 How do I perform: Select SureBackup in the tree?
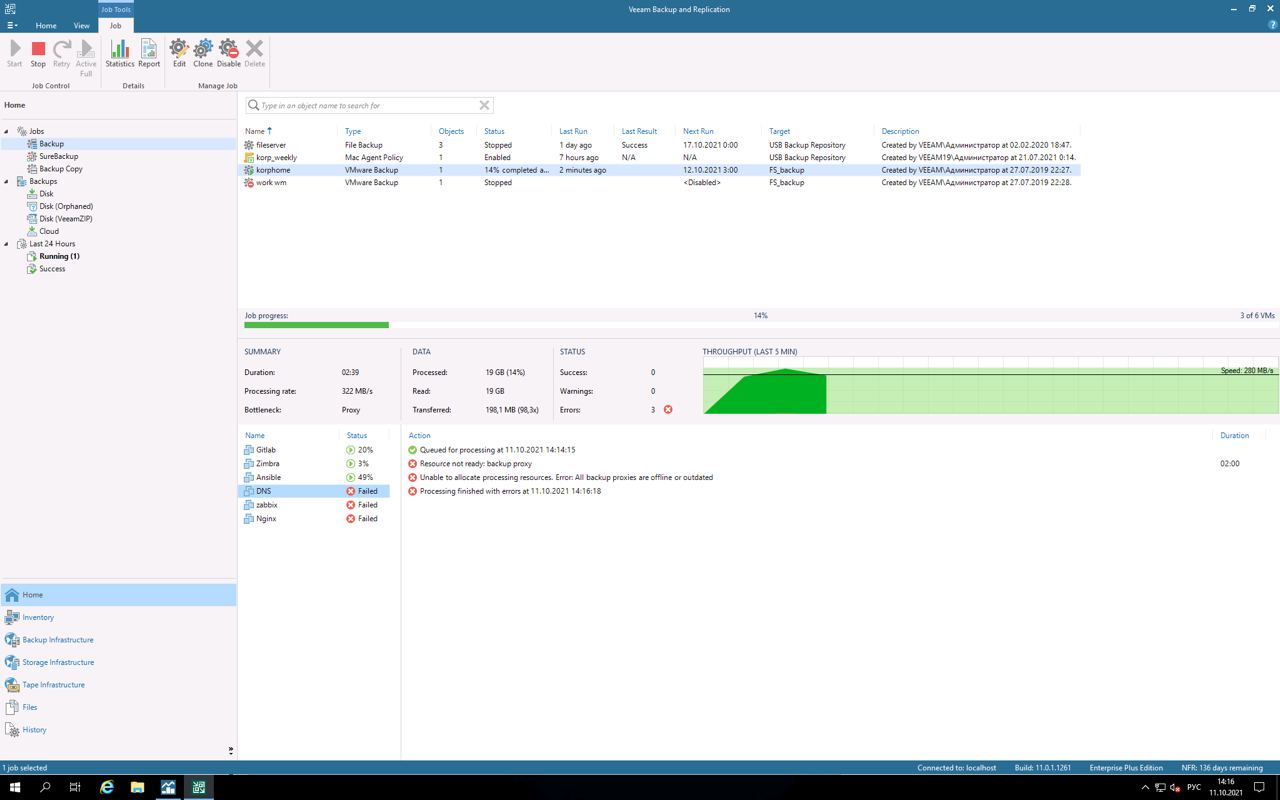(x=58, y=156)
